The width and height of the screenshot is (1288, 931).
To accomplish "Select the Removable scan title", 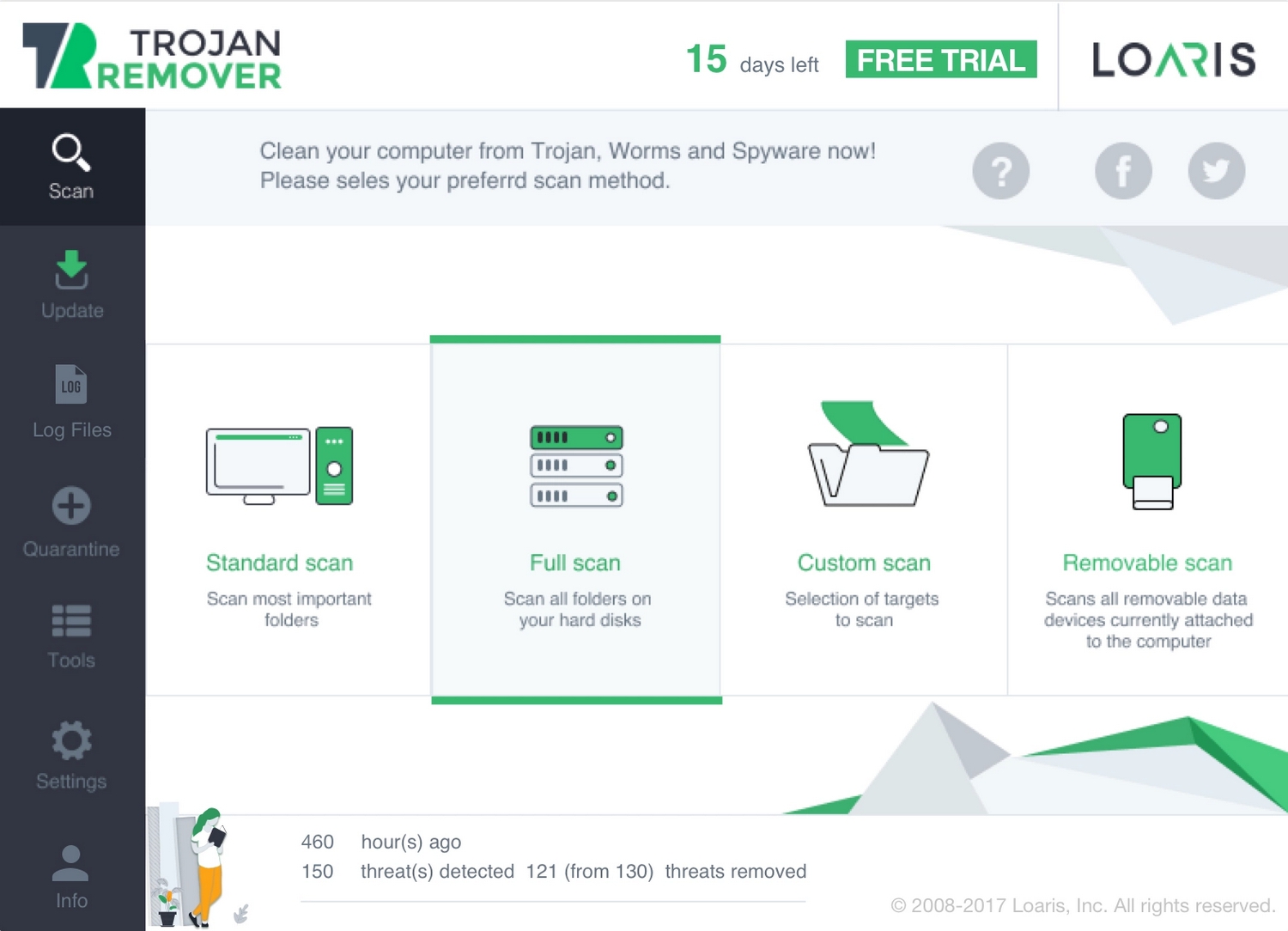I will click(1147, 563).
